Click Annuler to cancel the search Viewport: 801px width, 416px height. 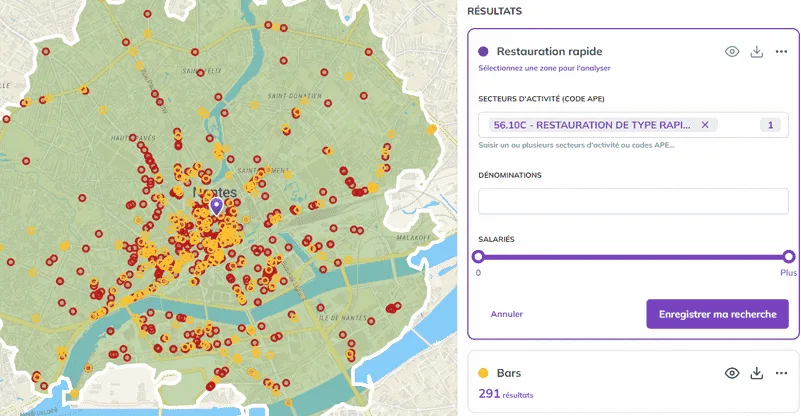point(507,314)
